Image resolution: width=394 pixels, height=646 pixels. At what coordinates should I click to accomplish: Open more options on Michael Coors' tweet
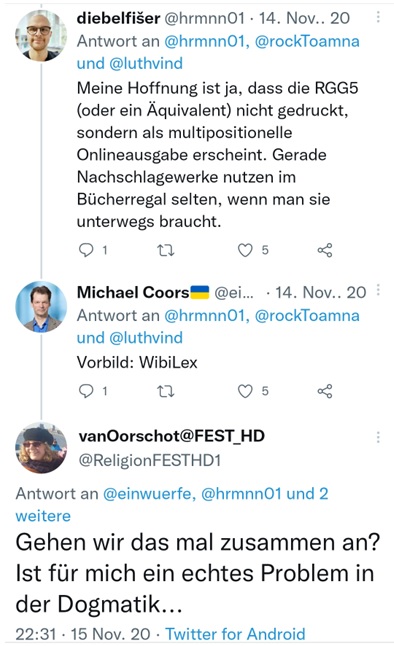378,290
